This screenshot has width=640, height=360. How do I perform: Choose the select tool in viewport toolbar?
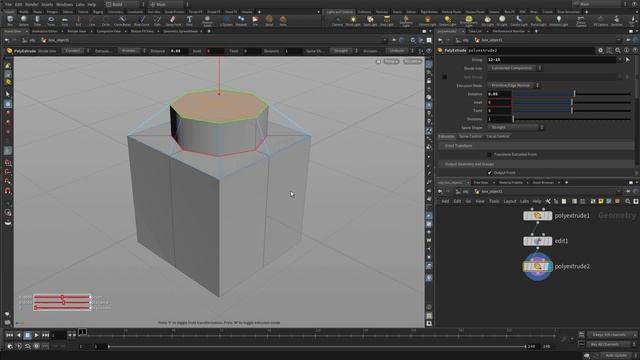pyautogui.click(x=8, y=94)
